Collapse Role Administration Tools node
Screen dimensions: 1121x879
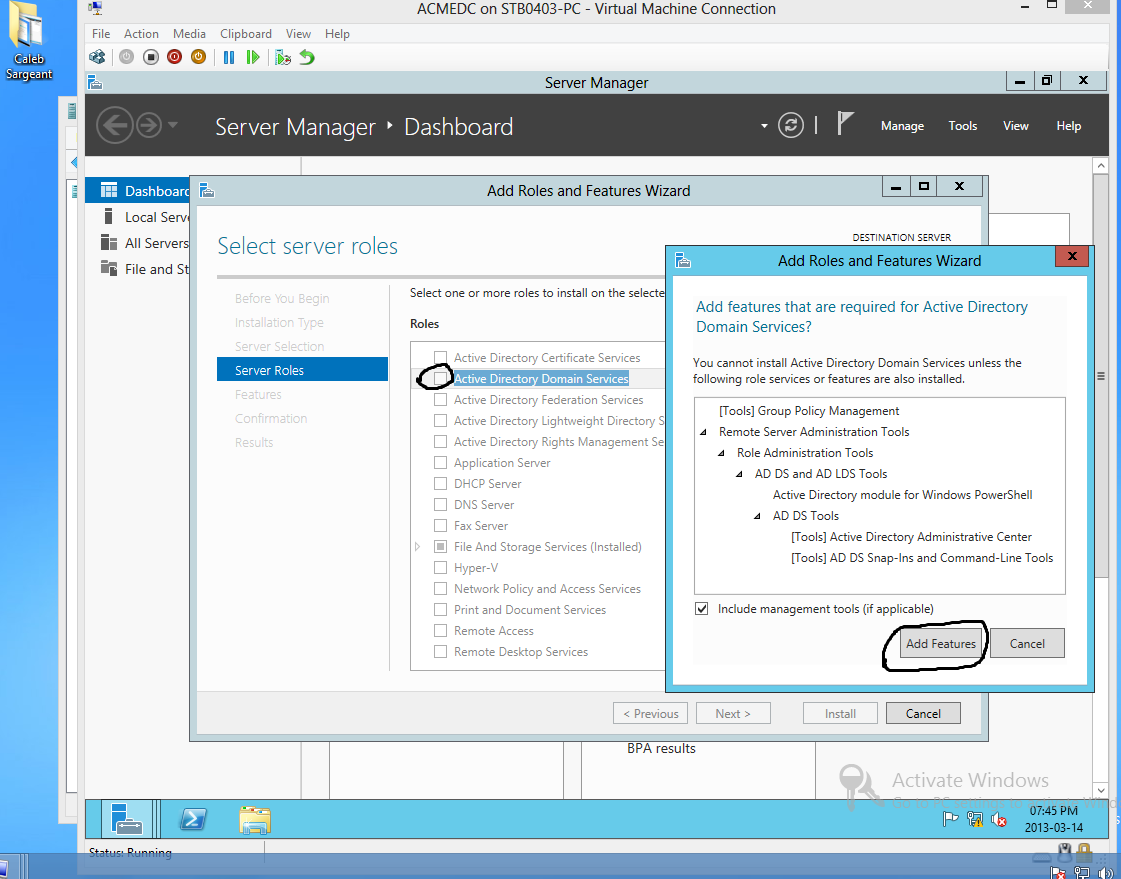pyautogui.click(x=721, y=453)
